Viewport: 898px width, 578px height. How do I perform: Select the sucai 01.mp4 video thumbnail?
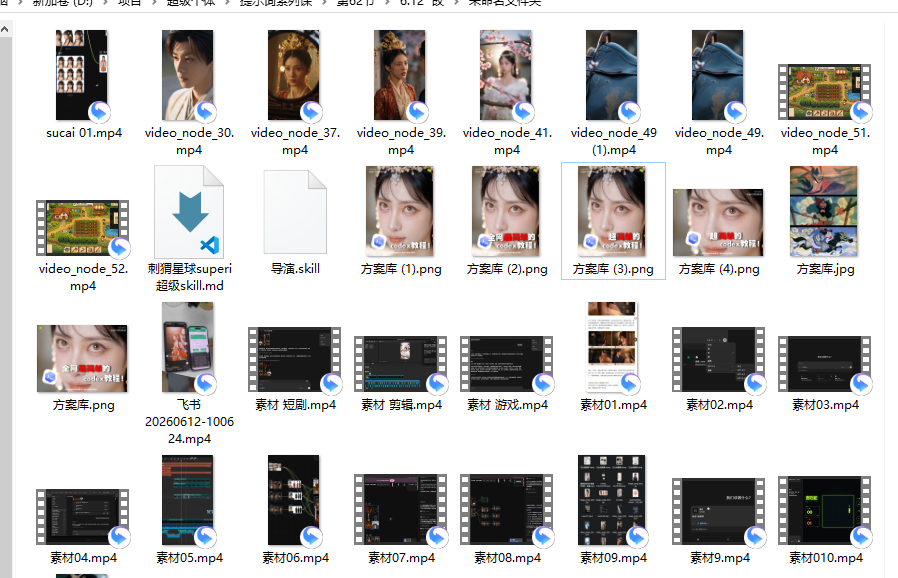[x=81, y=75]
